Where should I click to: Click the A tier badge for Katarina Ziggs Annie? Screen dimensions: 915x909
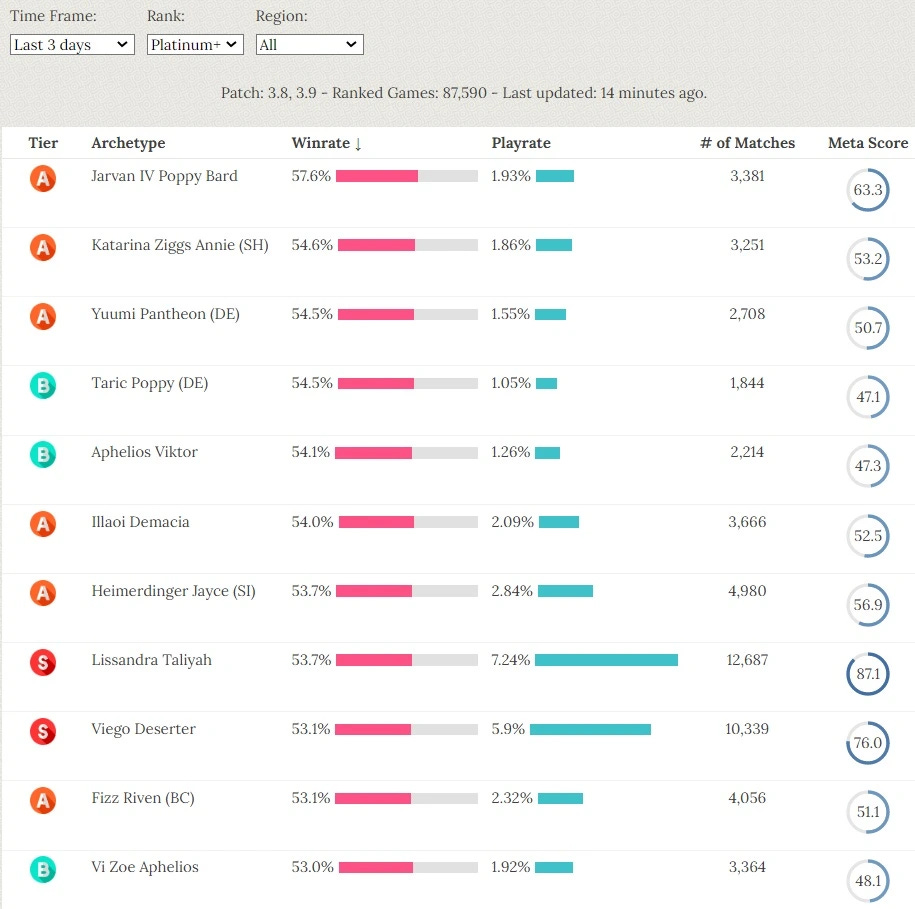43,247
